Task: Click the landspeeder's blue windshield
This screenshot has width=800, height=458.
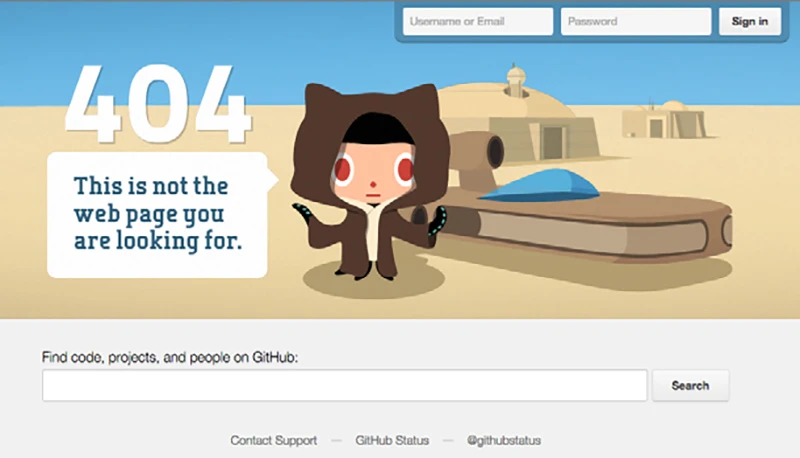Action: point(544,185)
